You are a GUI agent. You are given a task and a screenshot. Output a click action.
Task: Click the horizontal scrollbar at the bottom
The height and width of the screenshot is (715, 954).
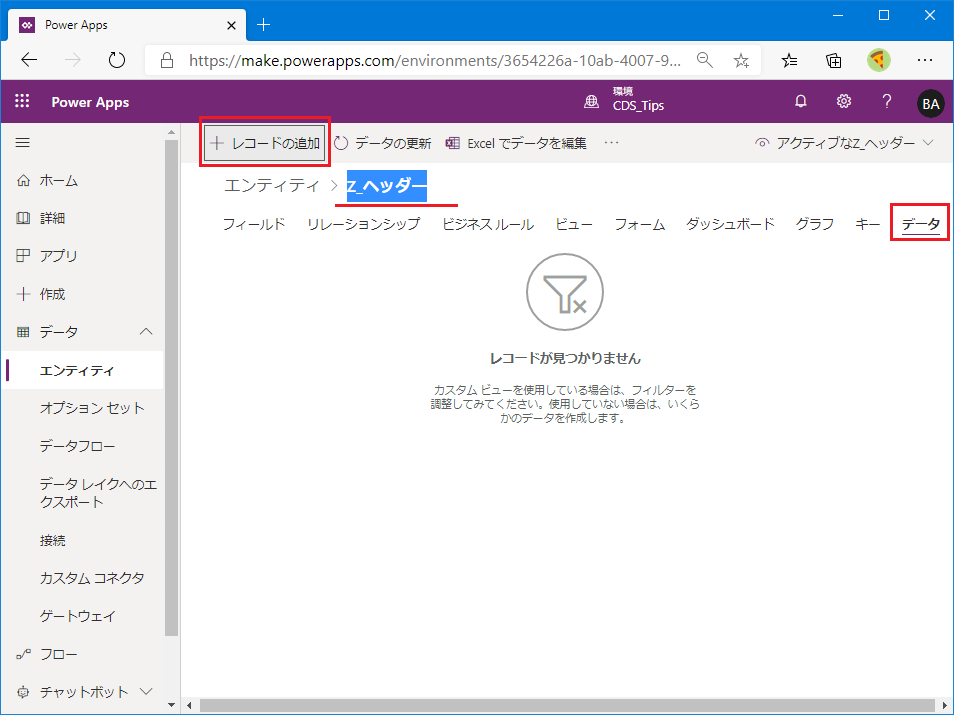click(566, 706)
